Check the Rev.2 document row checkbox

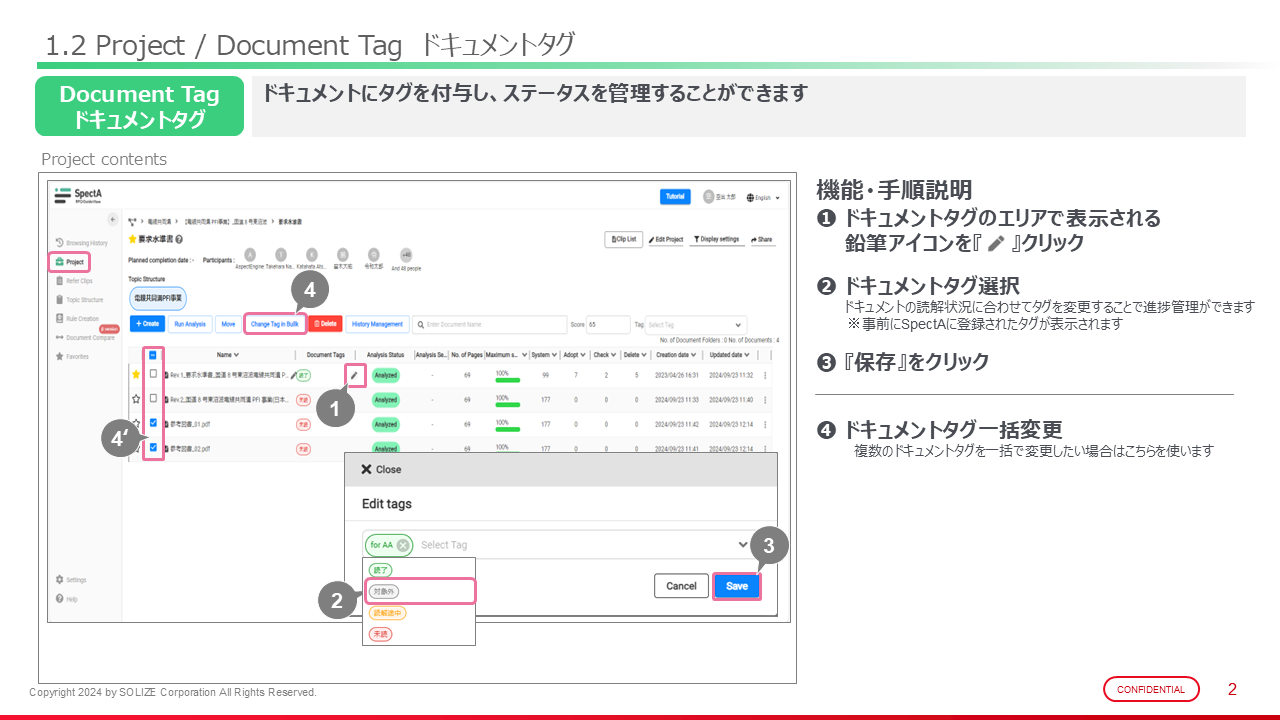(152, 399)
